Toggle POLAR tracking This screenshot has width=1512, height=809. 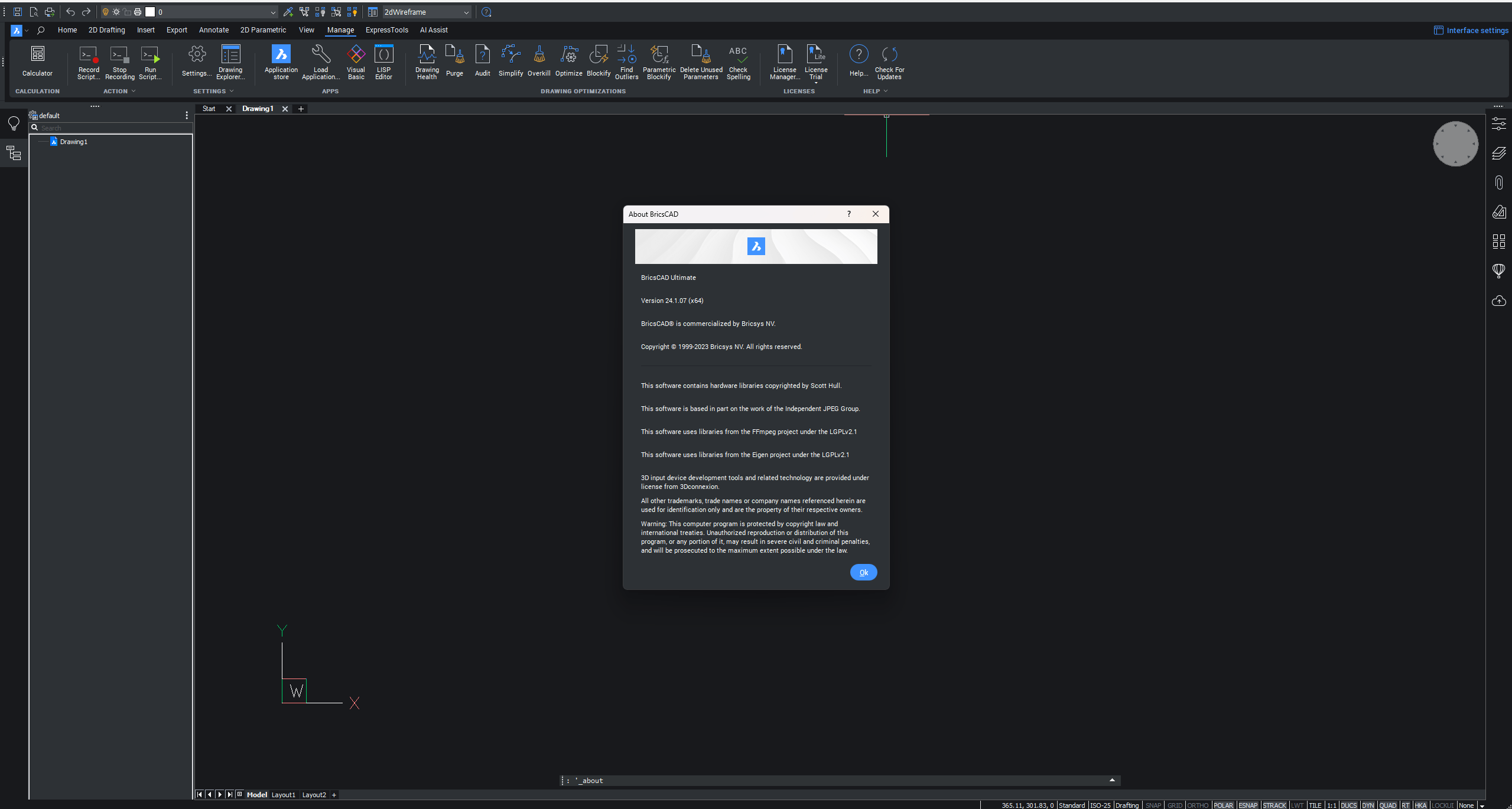1223,805
